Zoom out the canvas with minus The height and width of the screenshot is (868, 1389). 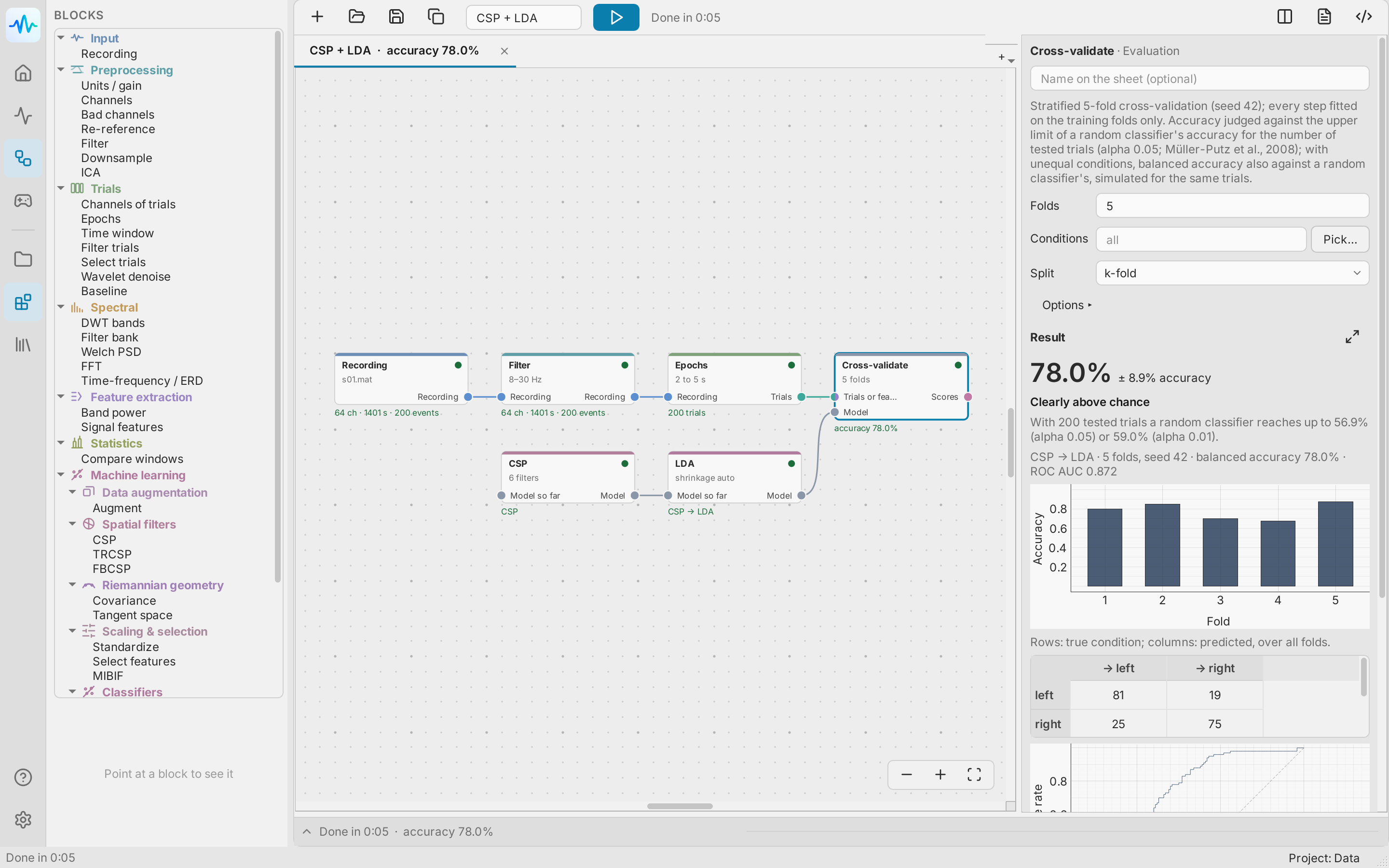906,774
